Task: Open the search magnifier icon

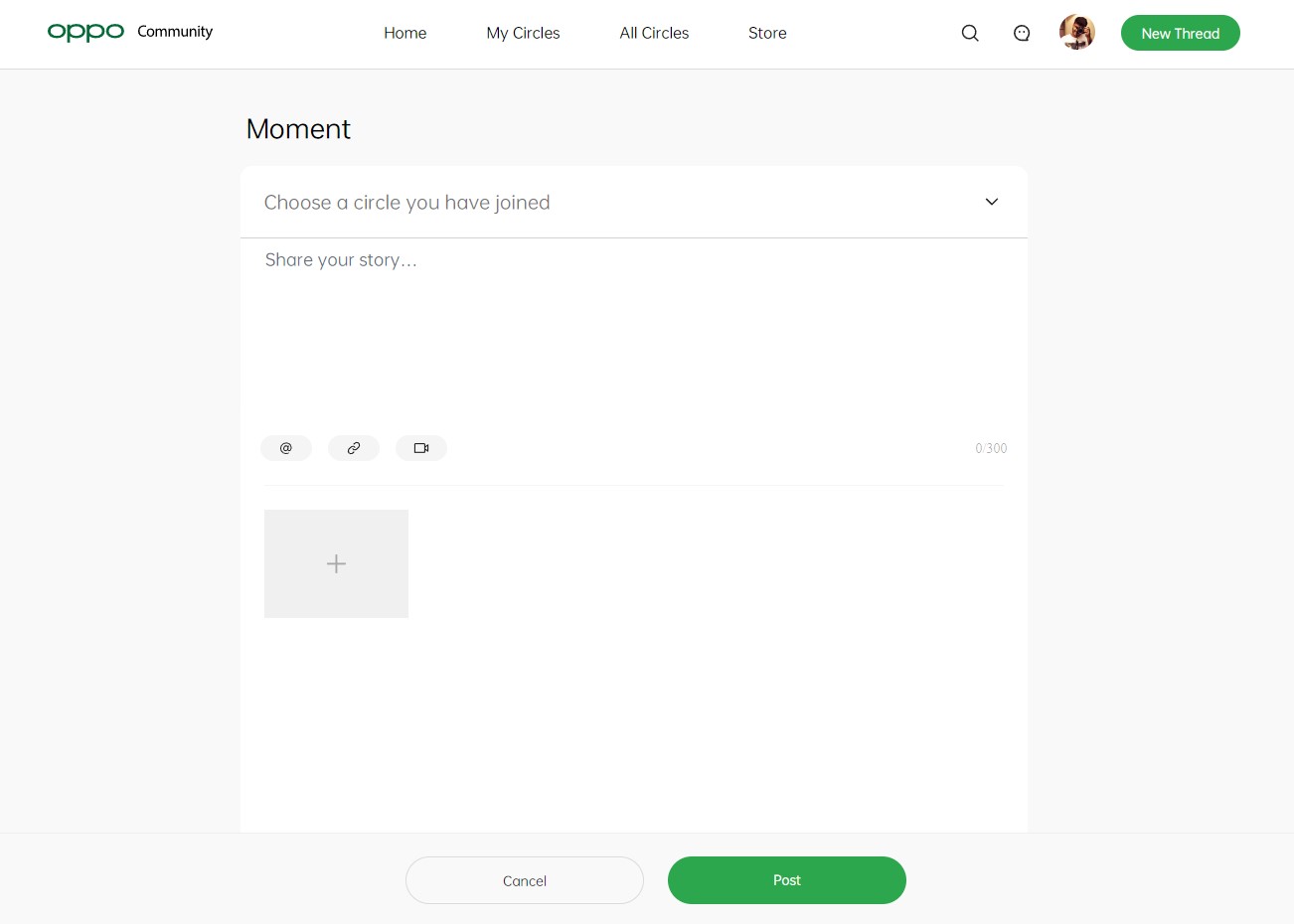Action: click(970, 33)
